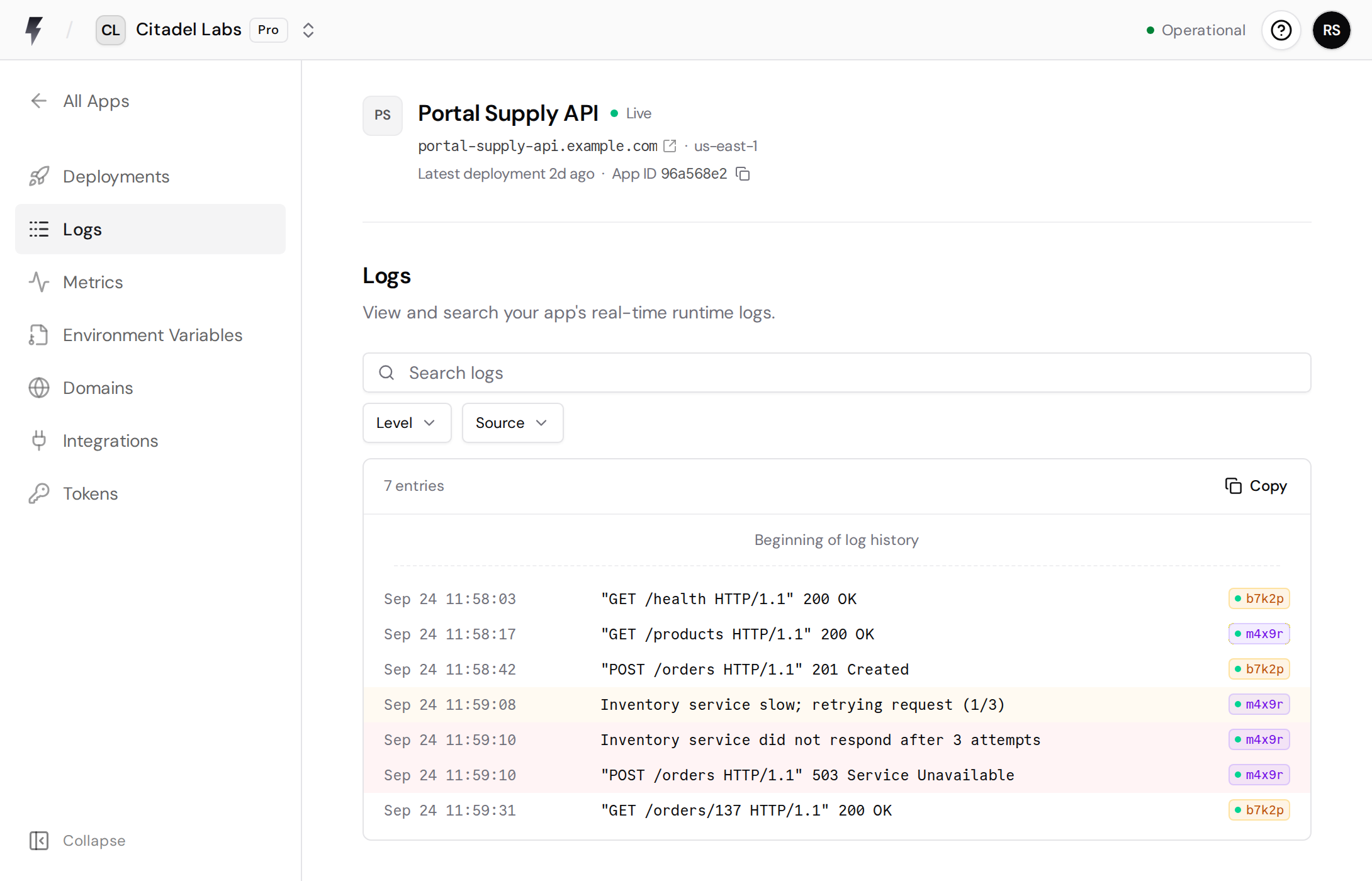Click the 7 entries count label
Viewport: 1372px width, 881px height.
(414, 486)
